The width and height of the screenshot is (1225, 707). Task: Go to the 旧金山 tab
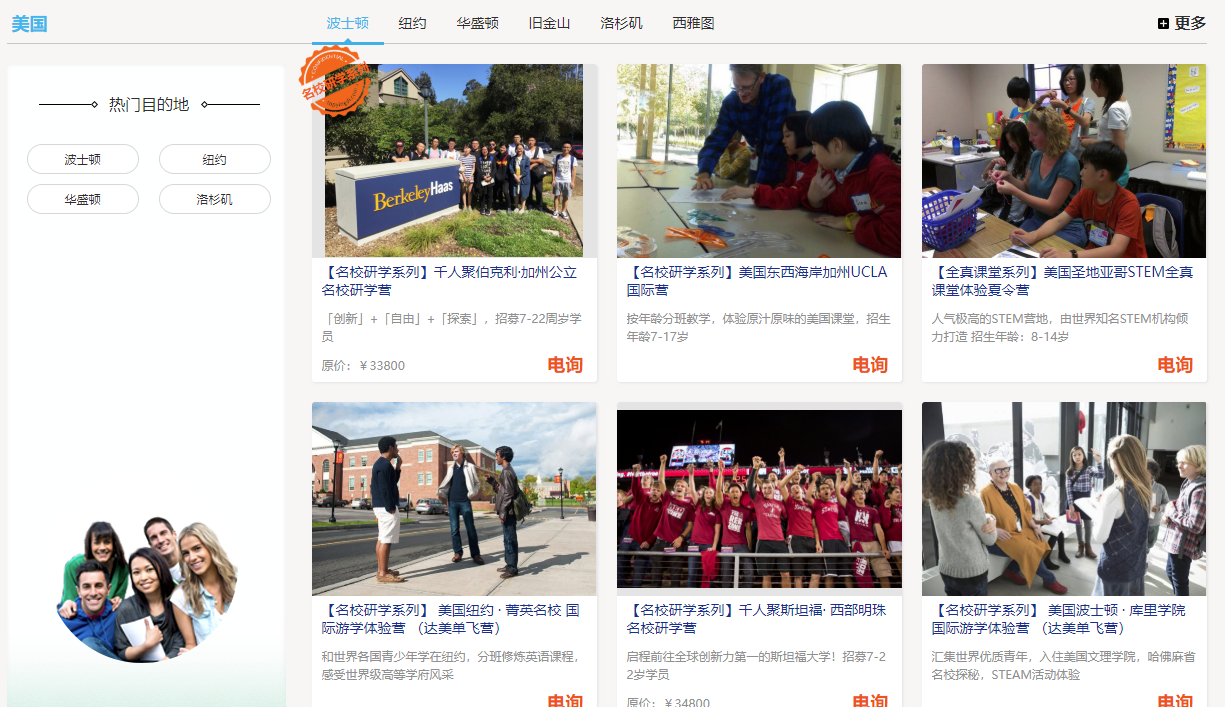(549, 23)
